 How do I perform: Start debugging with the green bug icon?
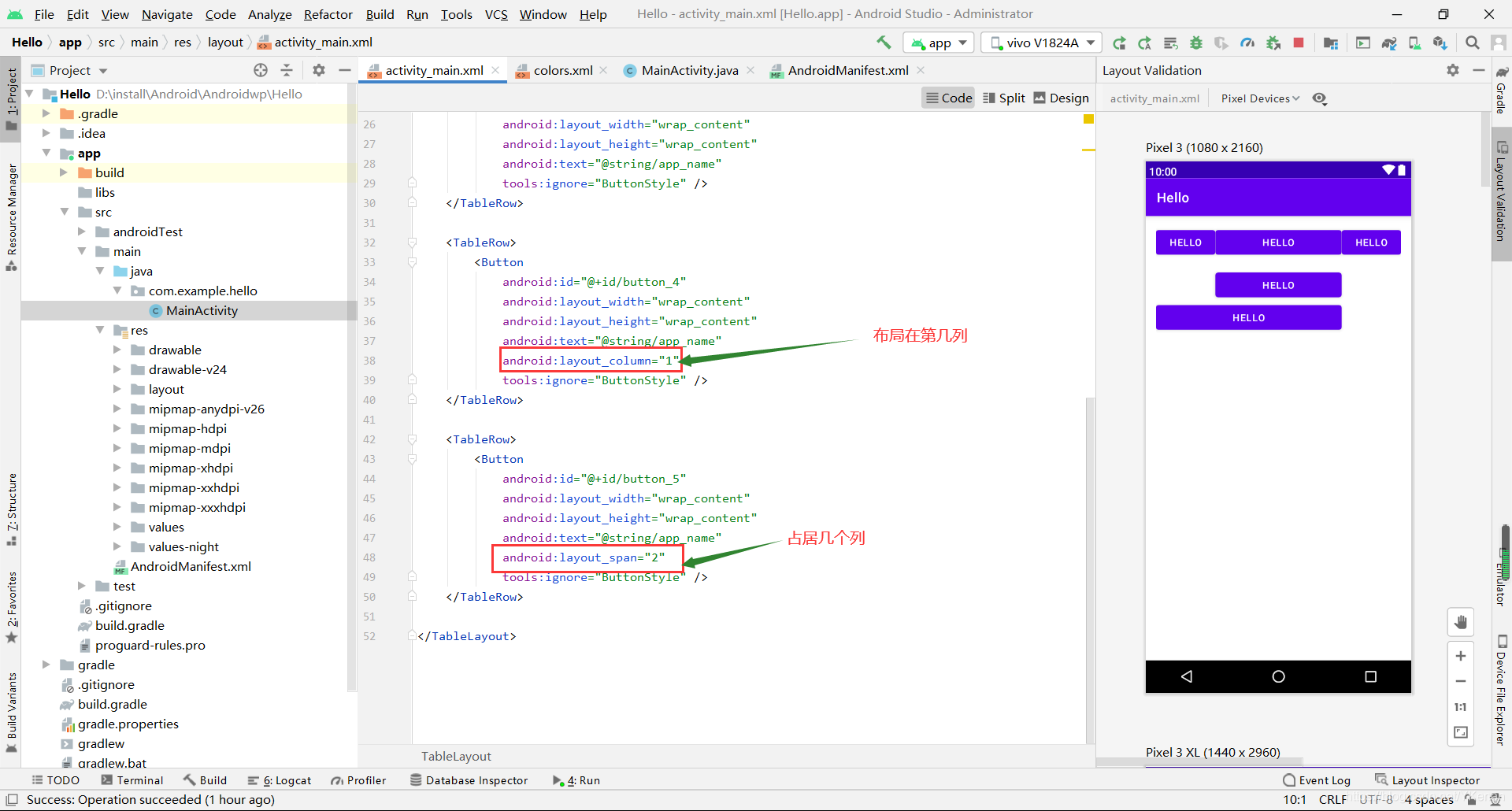tap(1195, 43)
